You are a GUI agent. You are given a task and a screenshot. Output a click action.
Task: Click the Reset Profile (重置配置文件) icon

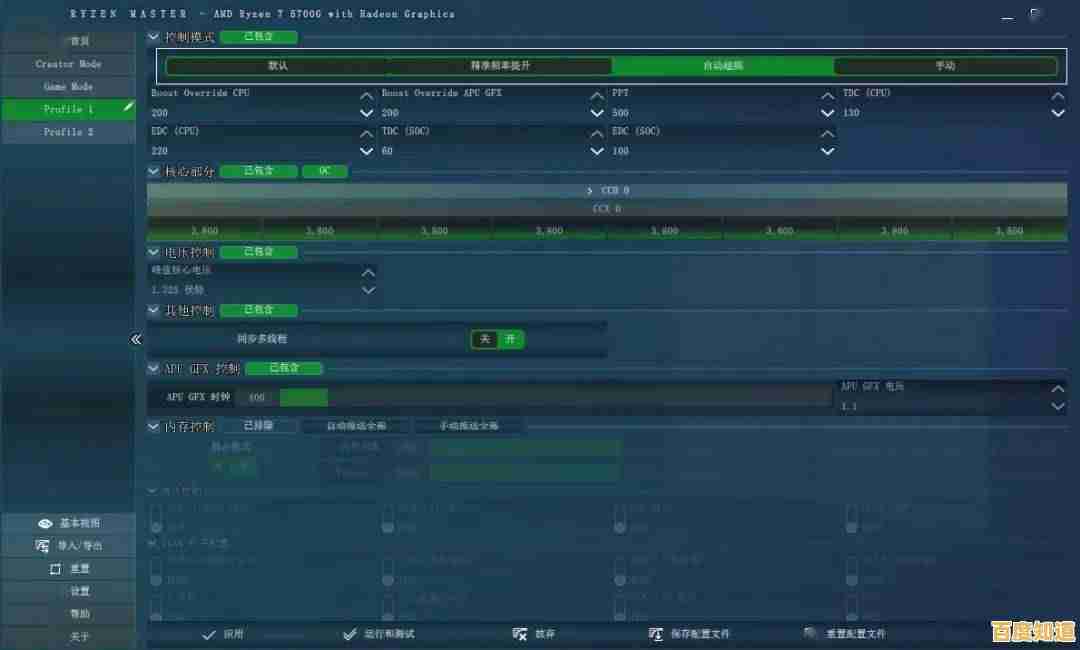(811, 634)
